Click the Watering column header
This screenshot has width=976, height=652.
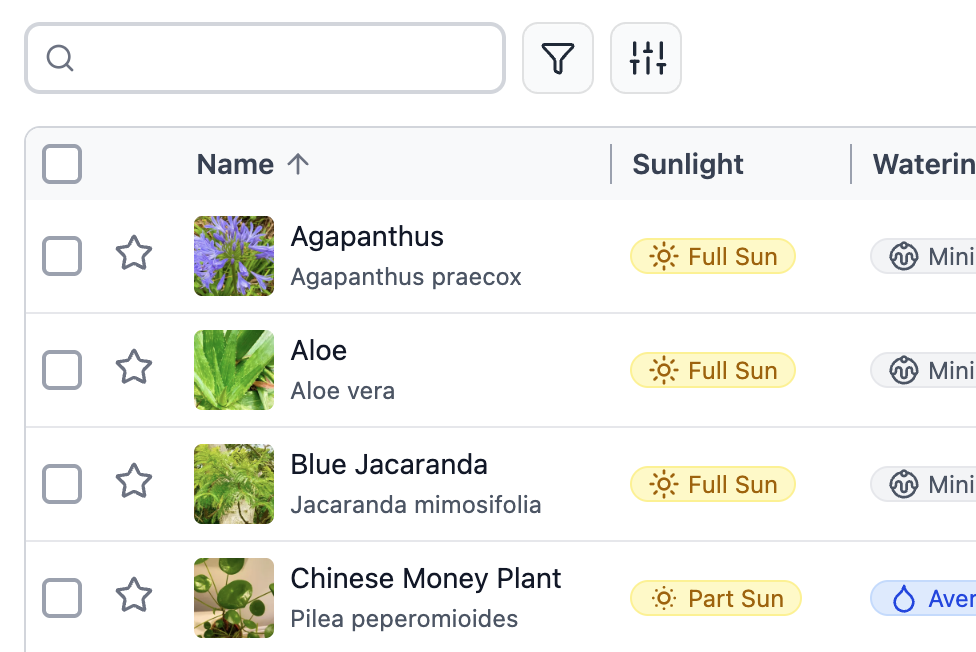[922, 164]
